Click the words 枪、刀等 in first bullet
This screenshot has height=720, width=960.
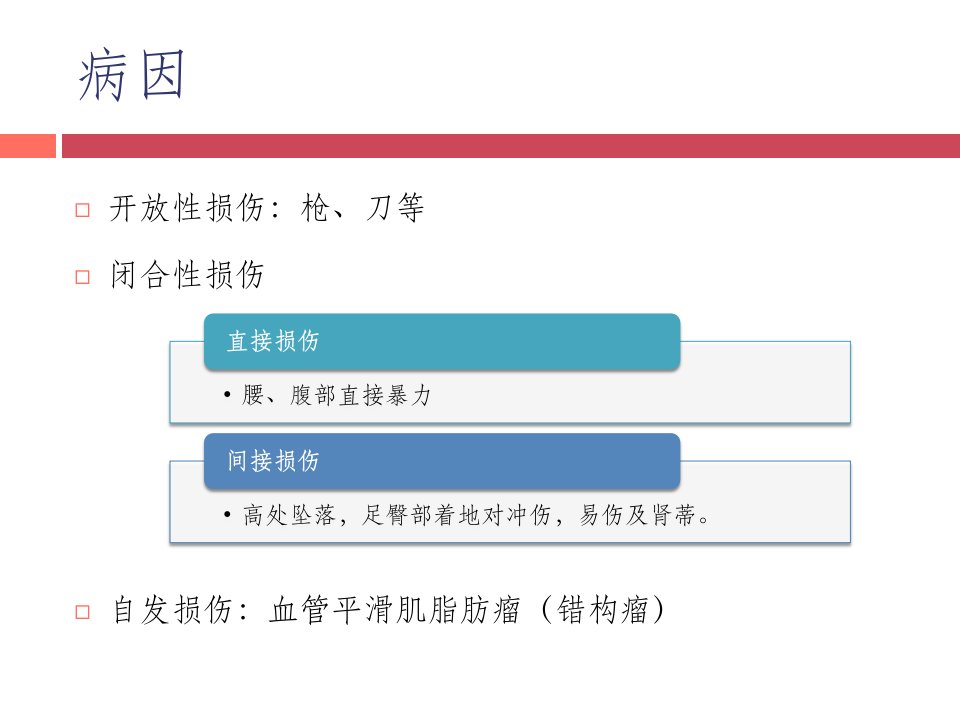(x=362, y=208)
